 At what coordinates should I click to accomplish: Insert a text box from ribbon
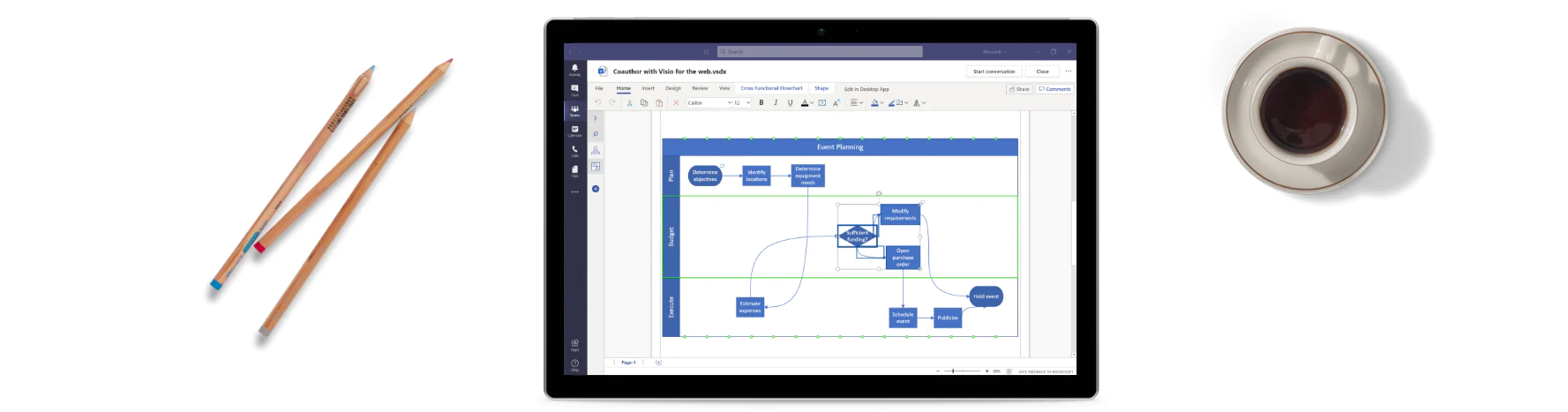822,102
